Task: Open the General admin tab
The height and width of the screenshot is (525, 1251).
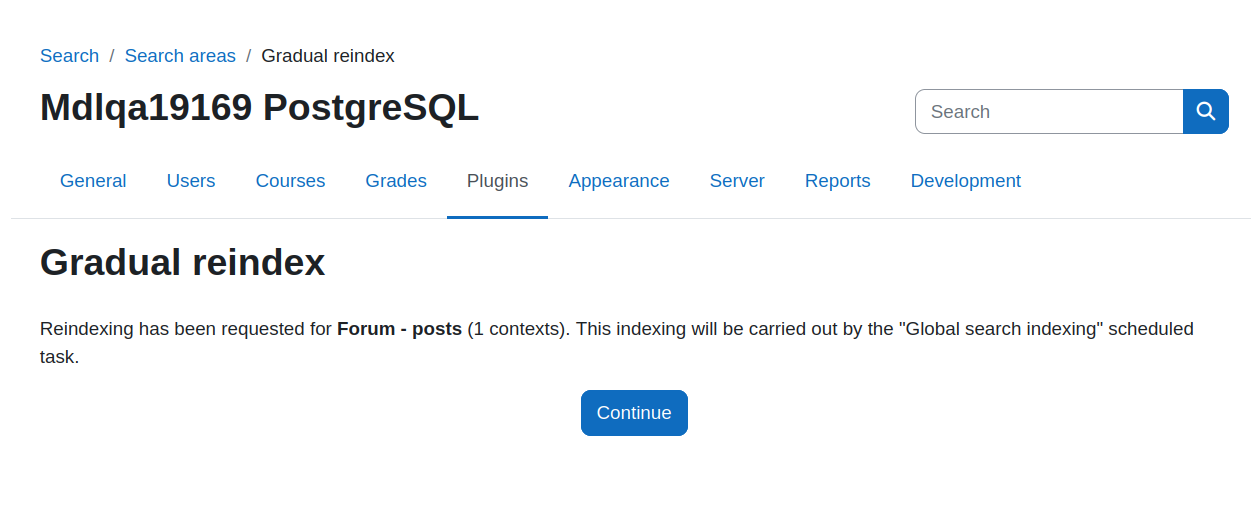Action: coord(93,181)
